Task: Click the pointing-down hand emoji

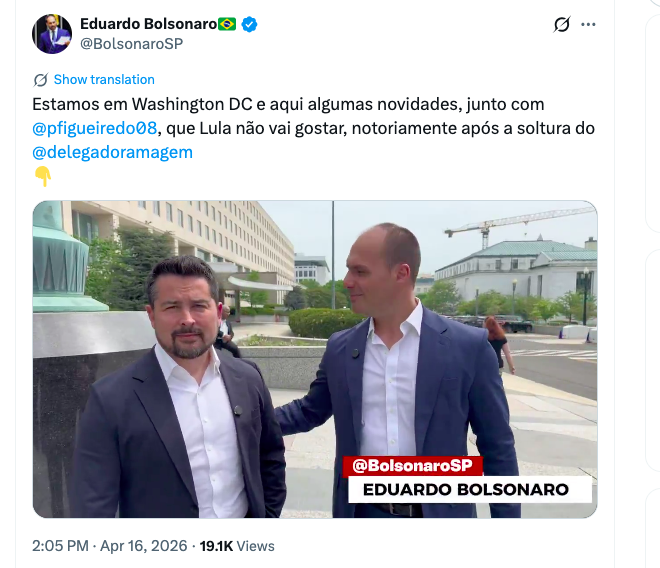Action: 43,176
